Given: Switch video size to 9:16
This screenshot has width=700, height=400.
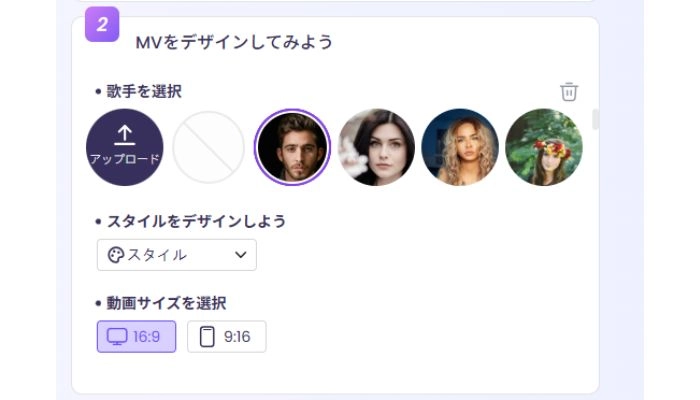Looking at the screenshot, I should tap(227, 337).
